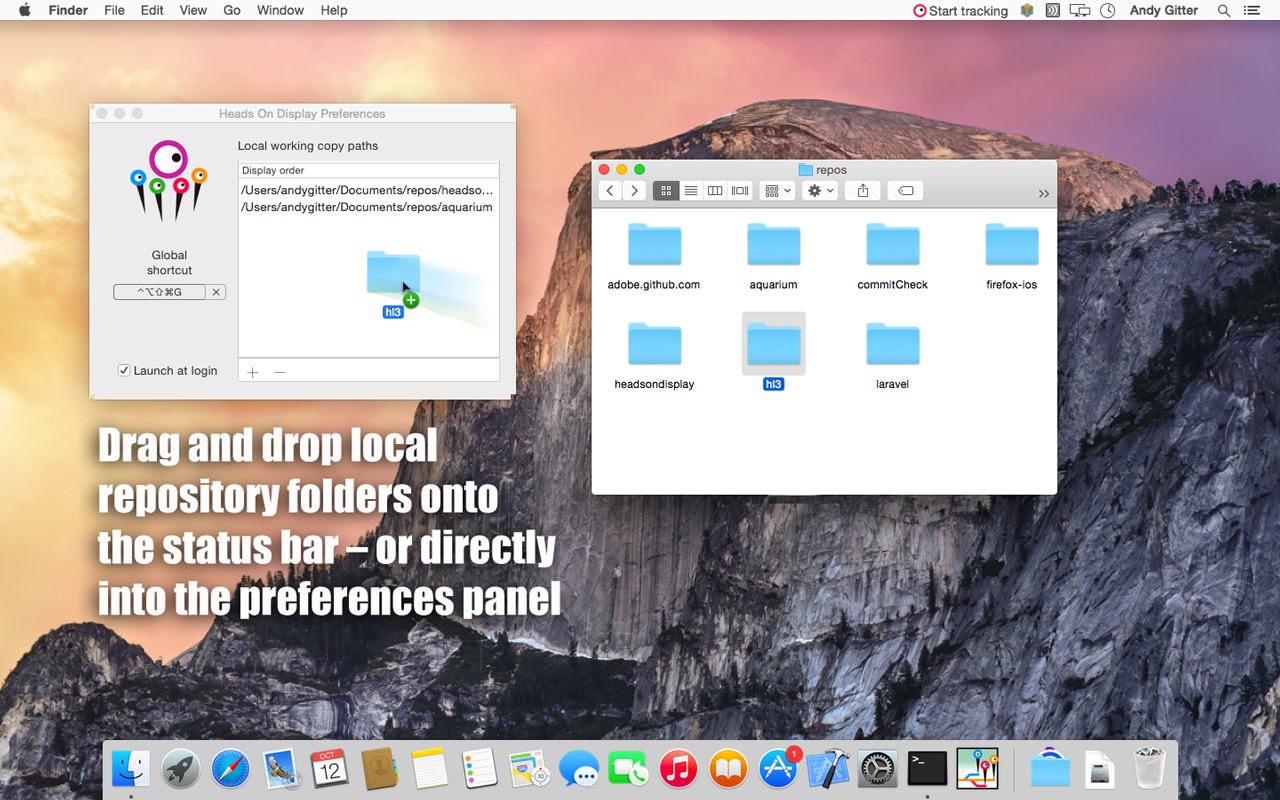This screenshot has height=800, width=1280.
Task: Click the Share button in Finder toolbar
Action: pyautogui.click(x=863, y=190)
